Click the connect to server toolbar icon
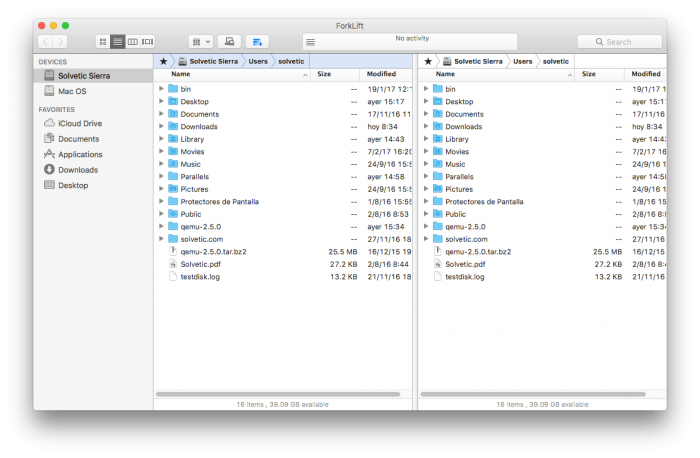 229,42
